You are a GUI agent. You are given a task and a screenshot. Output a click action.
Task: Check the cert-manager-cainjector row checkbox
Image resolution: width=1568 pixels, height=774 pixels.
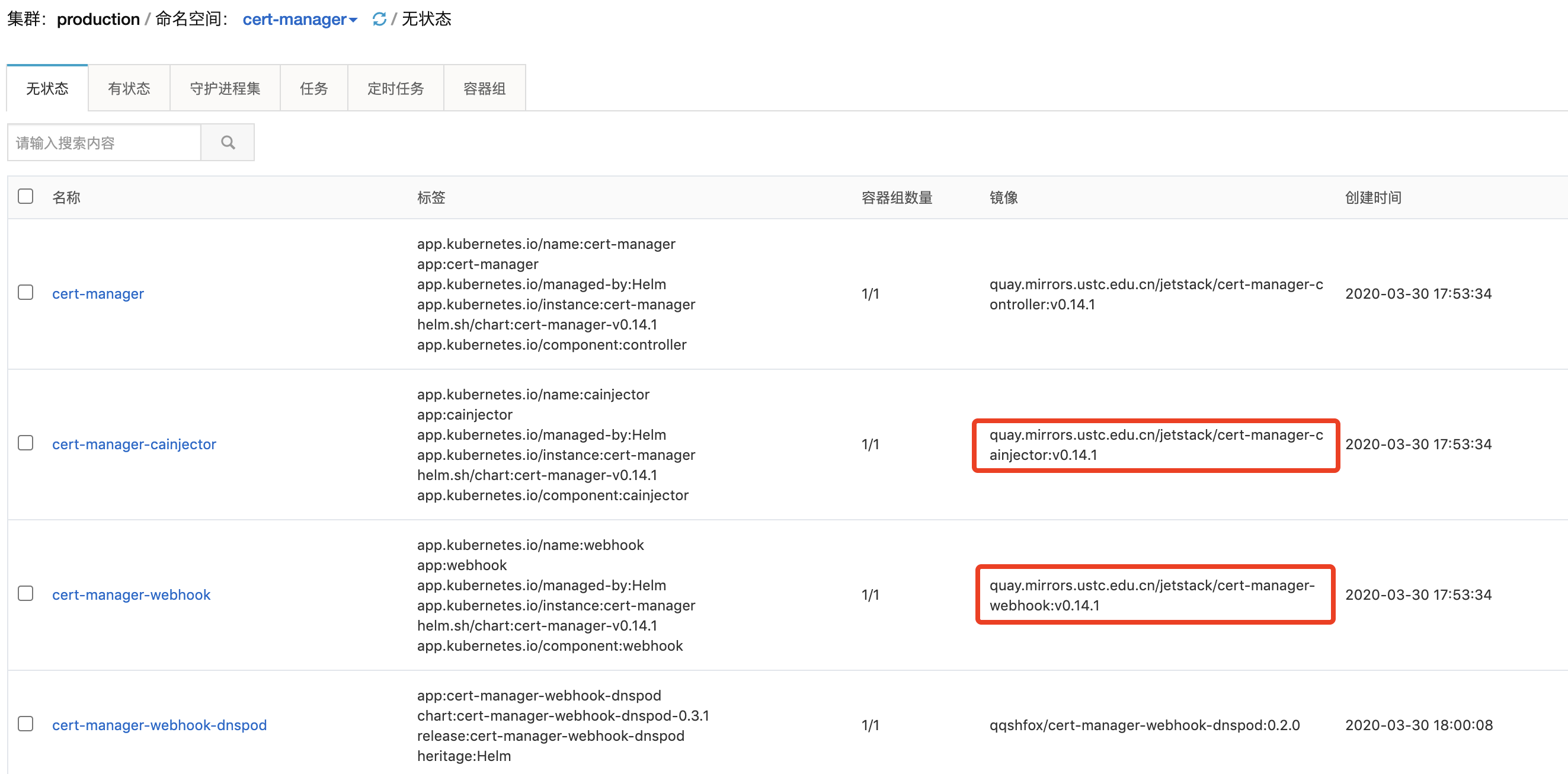pos(25,443)
